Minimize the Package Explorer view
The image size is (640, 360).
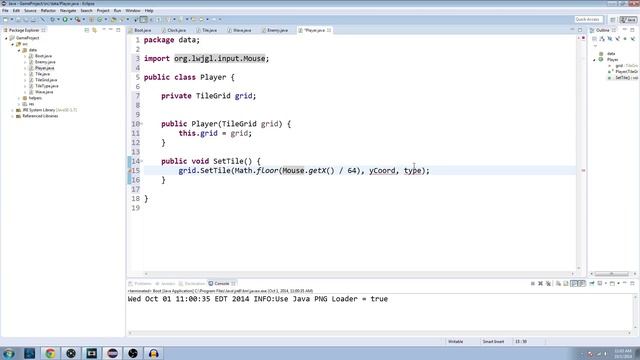click(x=111, y=30)
